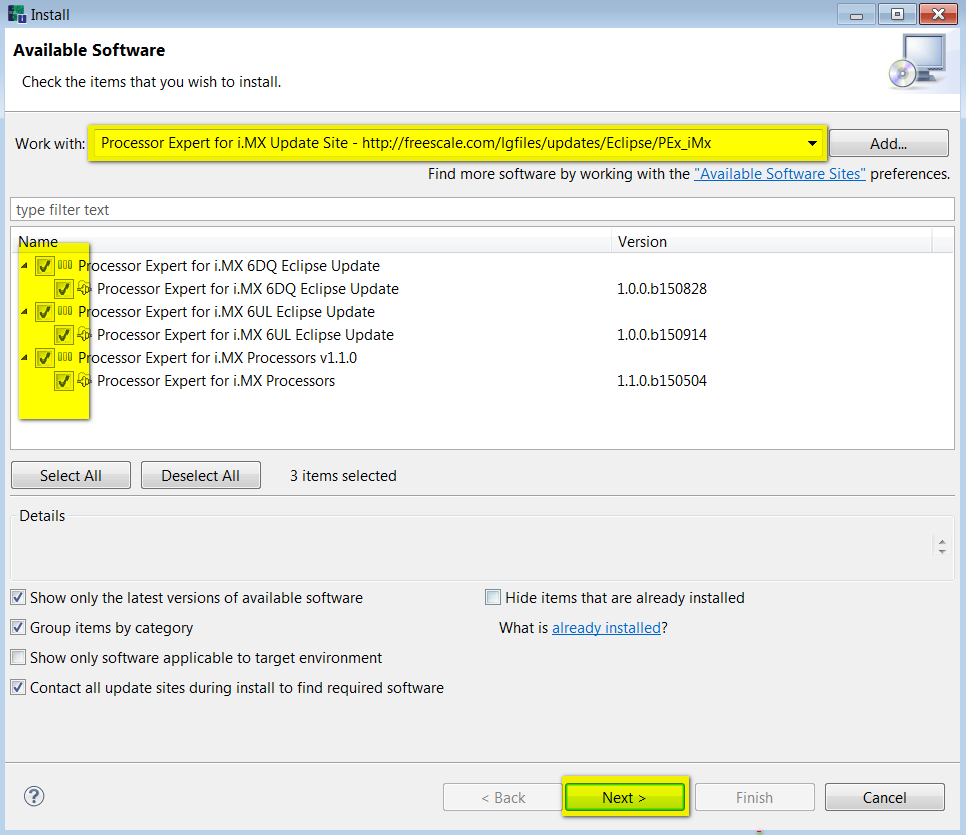The width and height of the screenshot is (966, 835).
Task: Enable Show only software applicable to target environment
Action: click(x=18, y=658)
